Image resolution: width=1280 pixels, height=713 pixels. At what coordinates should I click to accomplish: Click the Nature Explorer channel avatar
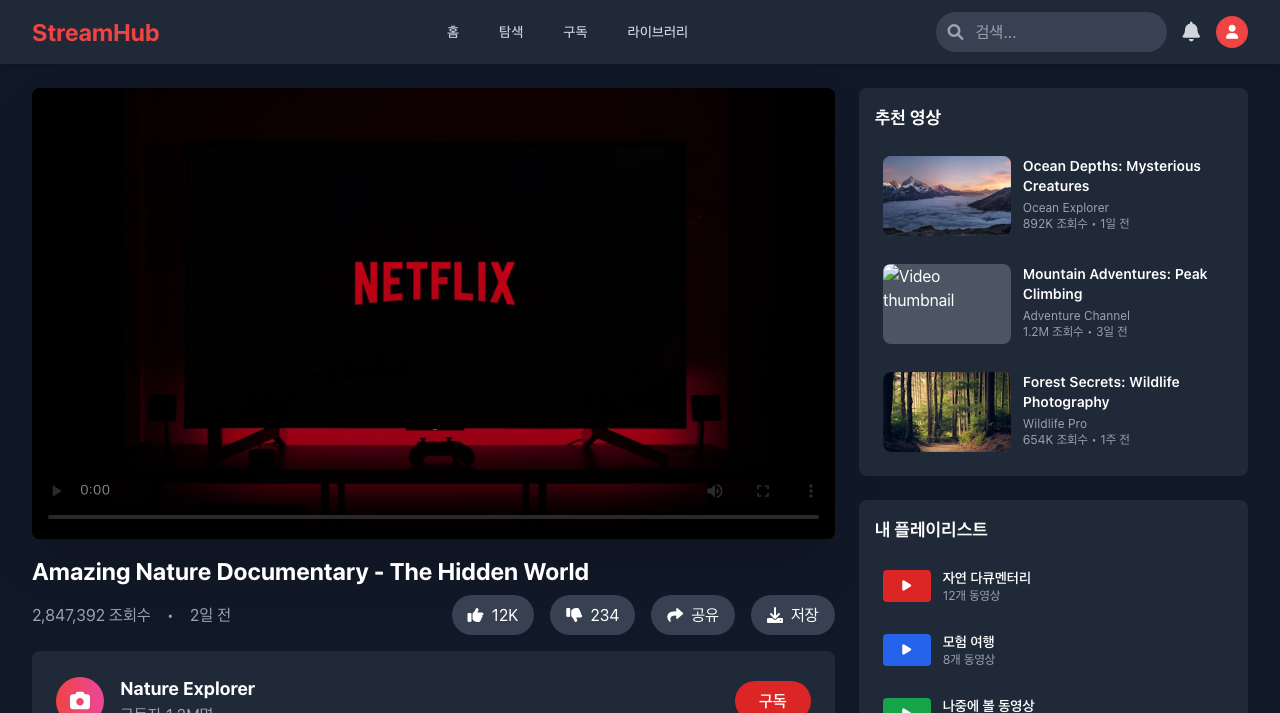coord(80,697)
